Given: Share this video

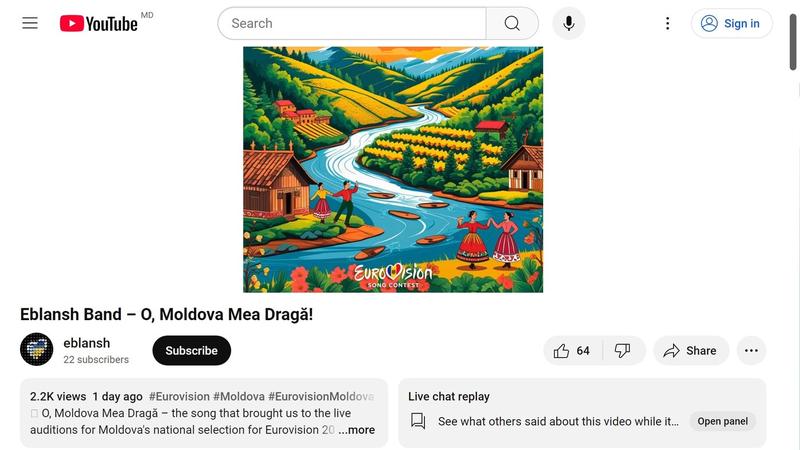Looking at the screenshot, I should 691,351.
